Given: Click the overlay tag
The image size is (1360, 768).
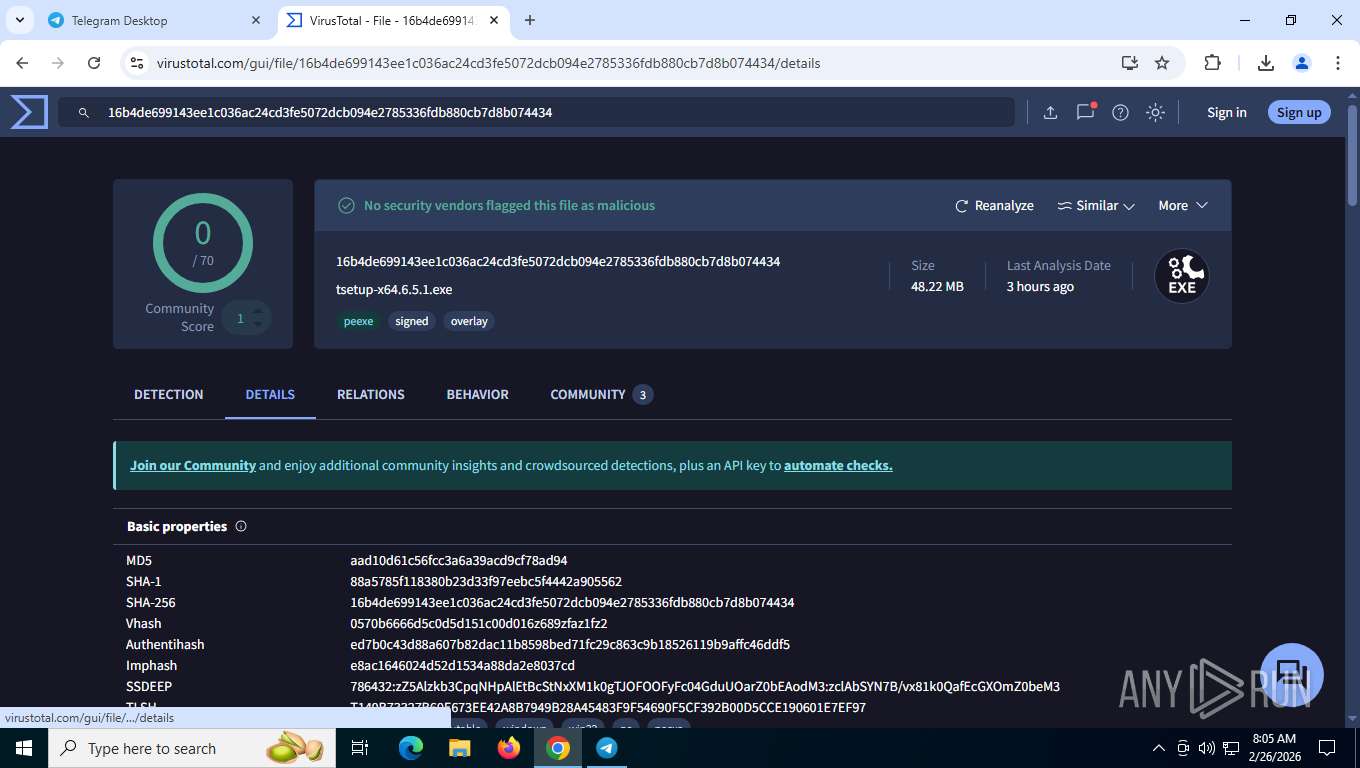Looking at the screenshot, I should (469, 321).
